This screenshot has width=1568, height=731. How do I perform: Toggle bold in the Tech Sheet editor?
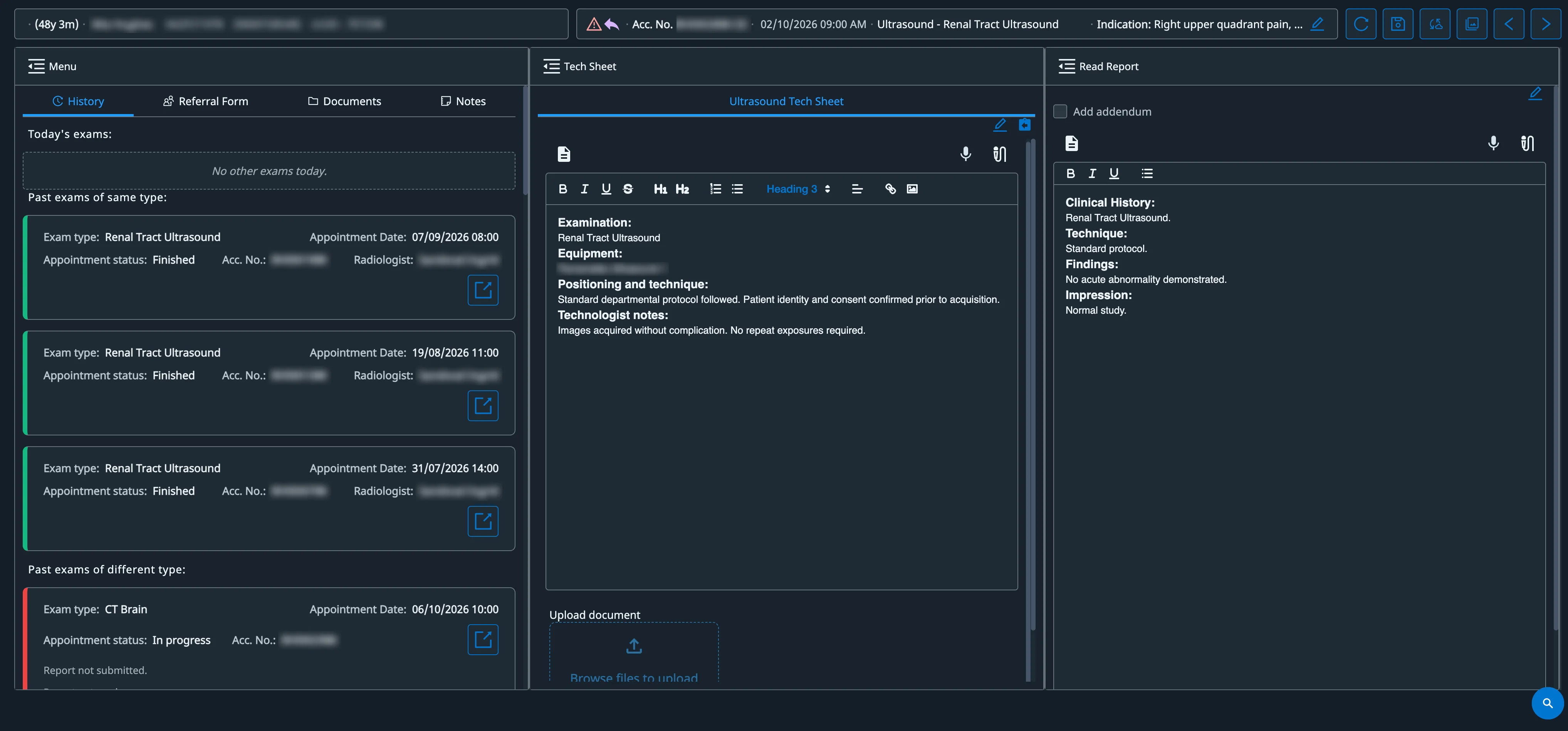(562, 189)
